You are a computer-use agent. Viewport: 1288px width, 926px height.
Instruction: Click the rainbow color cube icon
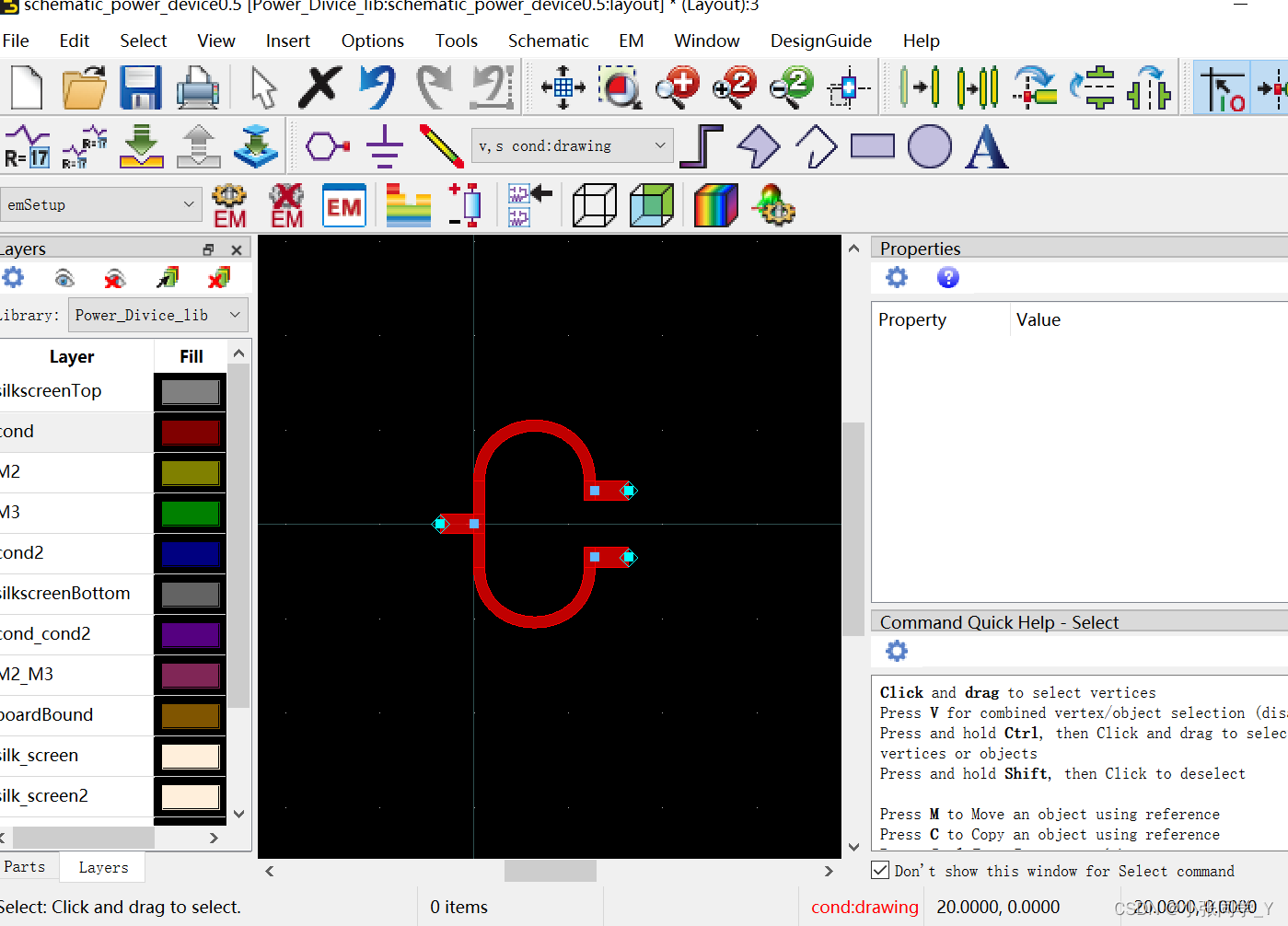(715, 205)
